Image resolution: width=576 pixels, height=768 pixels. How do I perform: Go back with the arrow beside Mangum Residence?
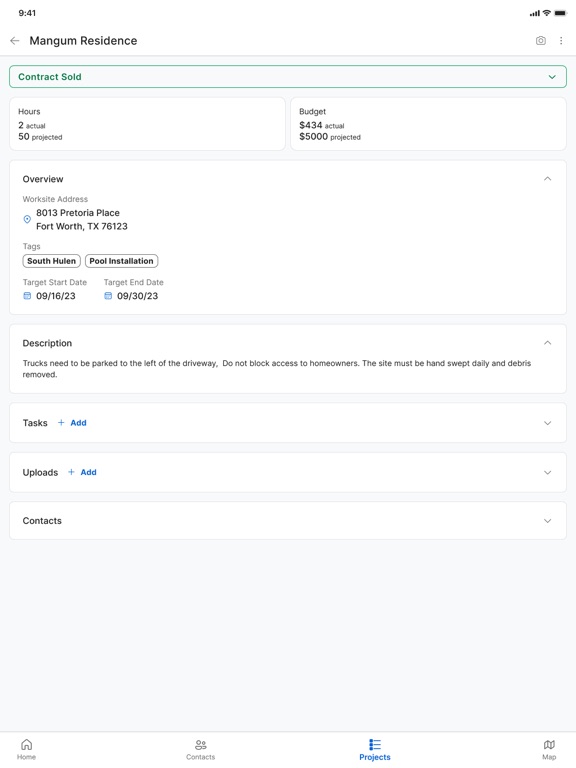[x=15, y=41]
